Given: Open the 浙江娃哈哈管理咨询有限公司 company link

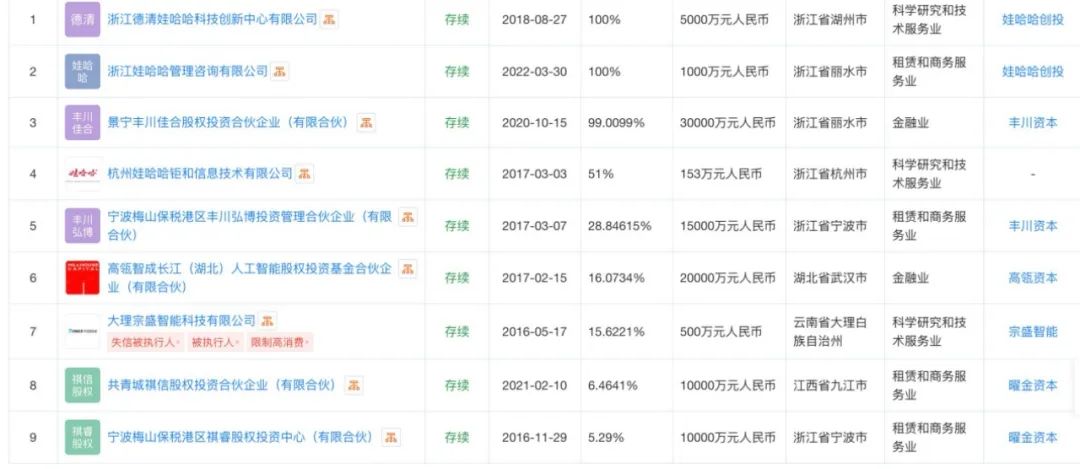Looking at the screenshot, I should 188,71.
